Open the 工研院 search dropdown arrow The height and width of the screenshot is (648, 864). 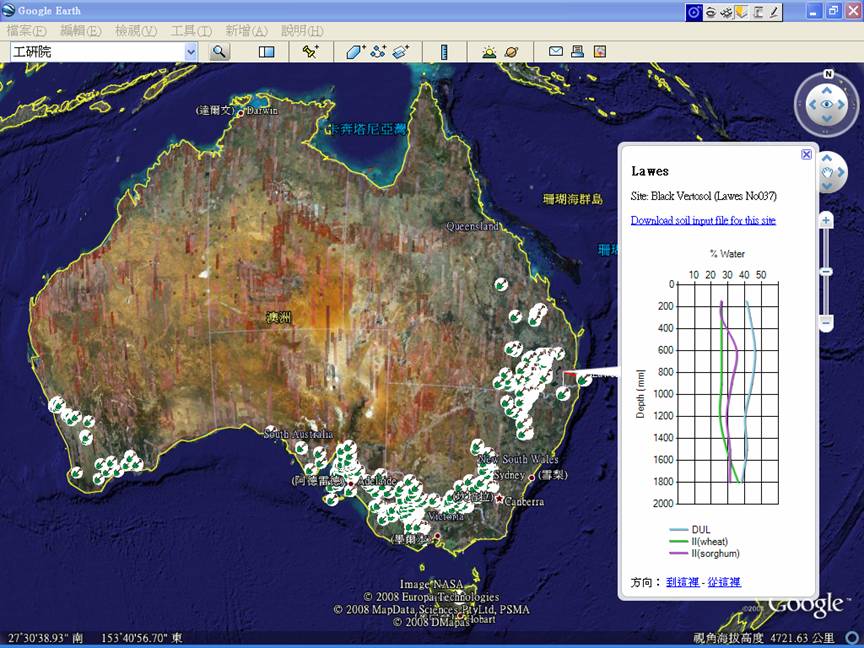(x=191, y=51)
